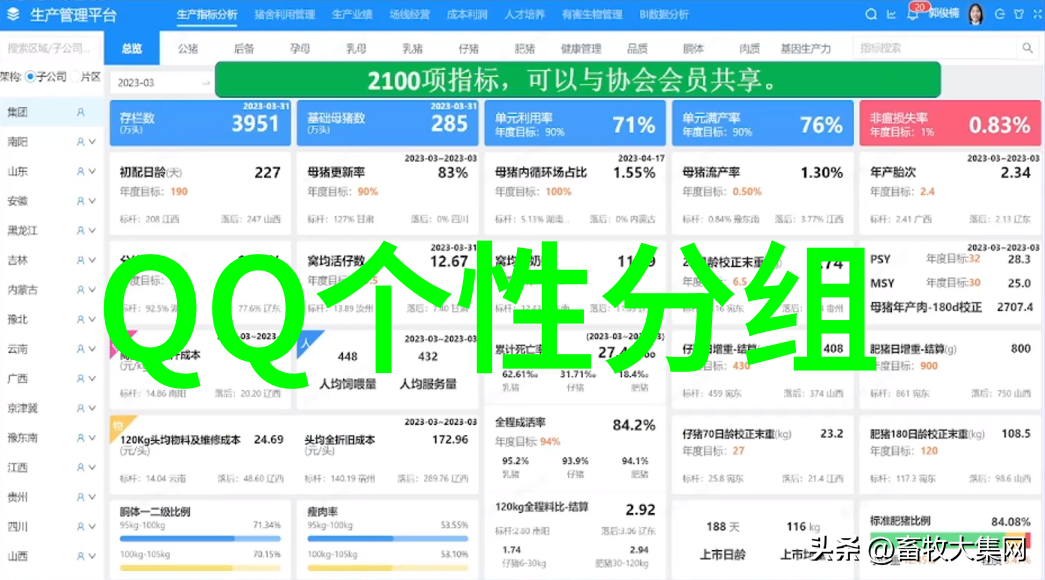This screenshot has width=1045, height=580.
Task: Open the 单元满产率 summary card
Action: pyautogui.click(x=762, y=123)
